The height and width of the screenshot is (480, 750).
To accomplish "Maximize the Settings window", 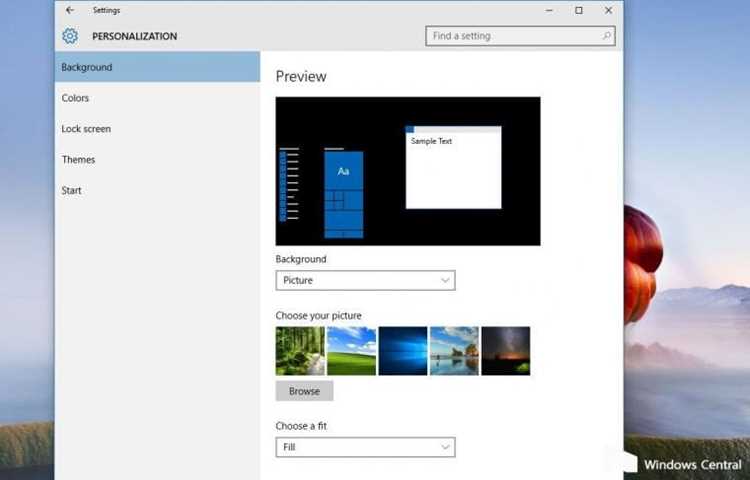I will point(579,10).
